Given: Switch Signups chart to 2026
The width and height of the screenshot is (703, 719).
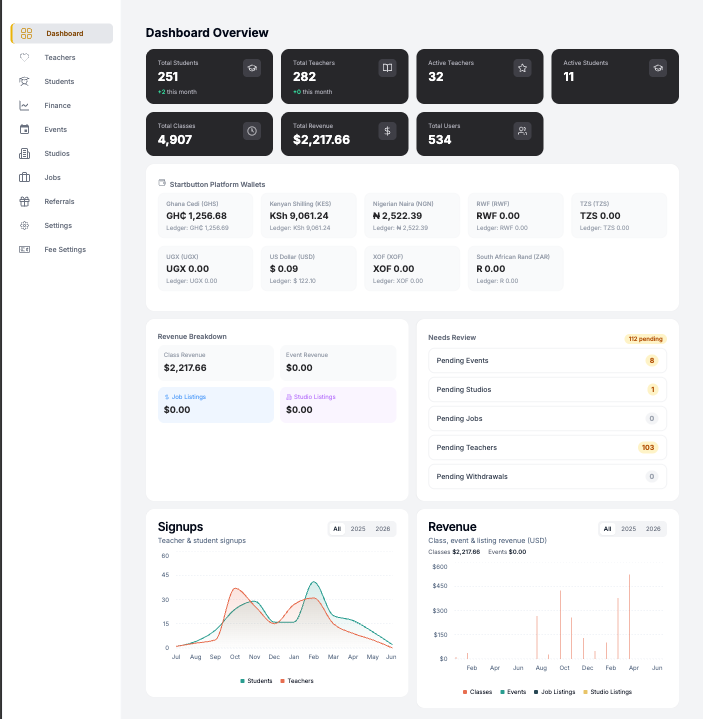Looking at the screenshot, I should click(382, 529).
